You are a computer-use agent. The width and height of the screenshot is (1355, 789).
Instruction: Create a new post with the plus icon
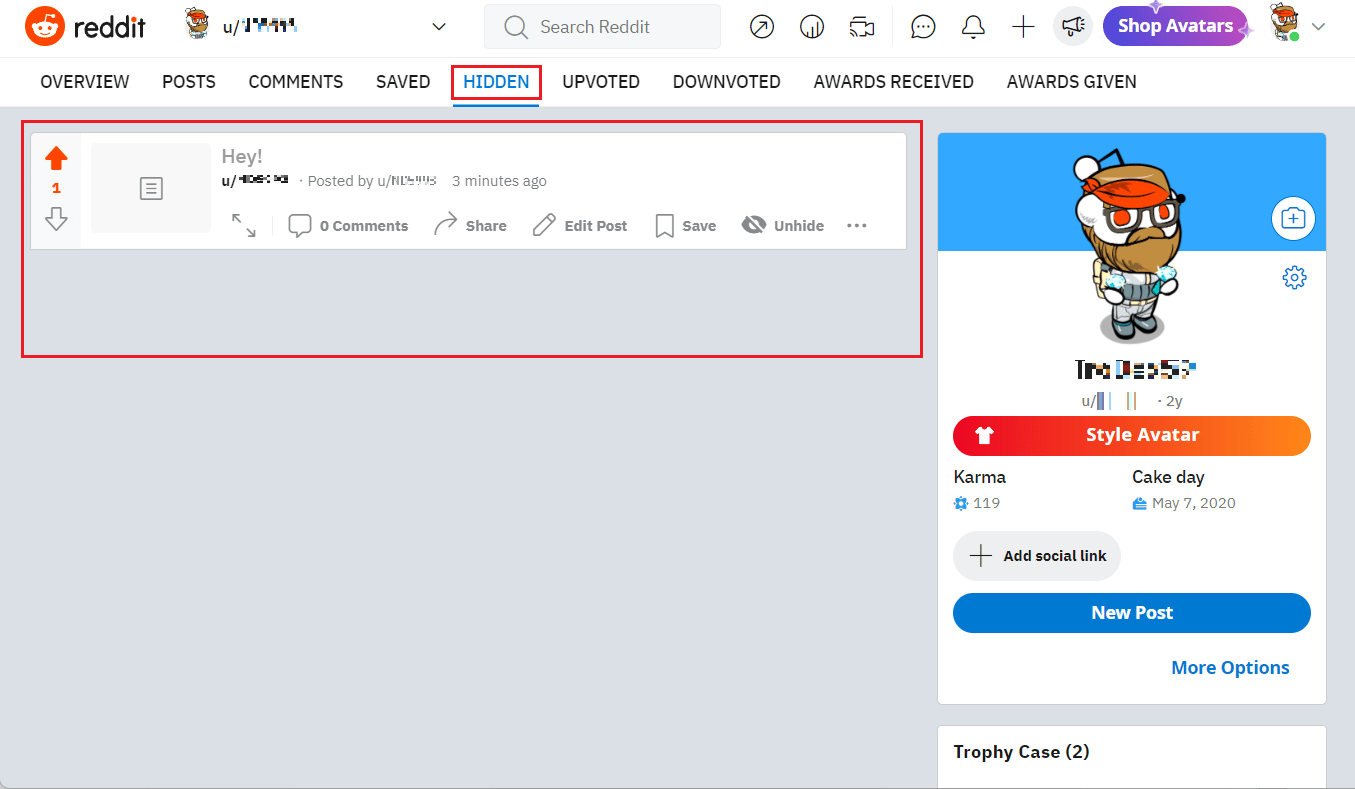[x=1022, y=26]
